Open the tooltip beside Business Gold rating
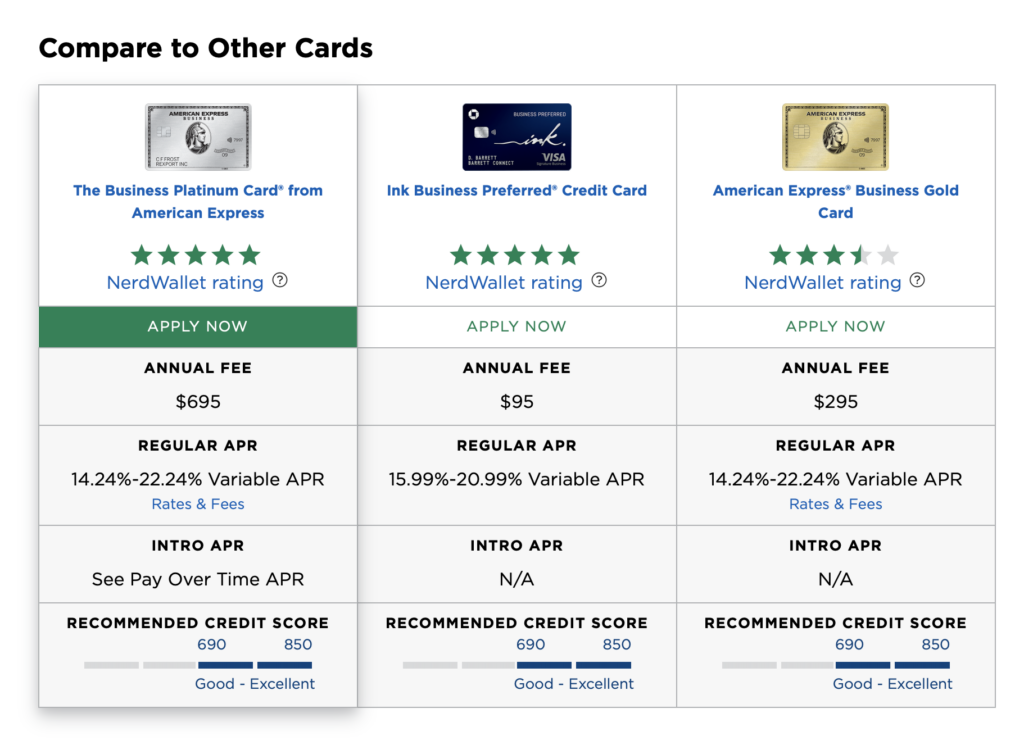 tap(917, 281)
